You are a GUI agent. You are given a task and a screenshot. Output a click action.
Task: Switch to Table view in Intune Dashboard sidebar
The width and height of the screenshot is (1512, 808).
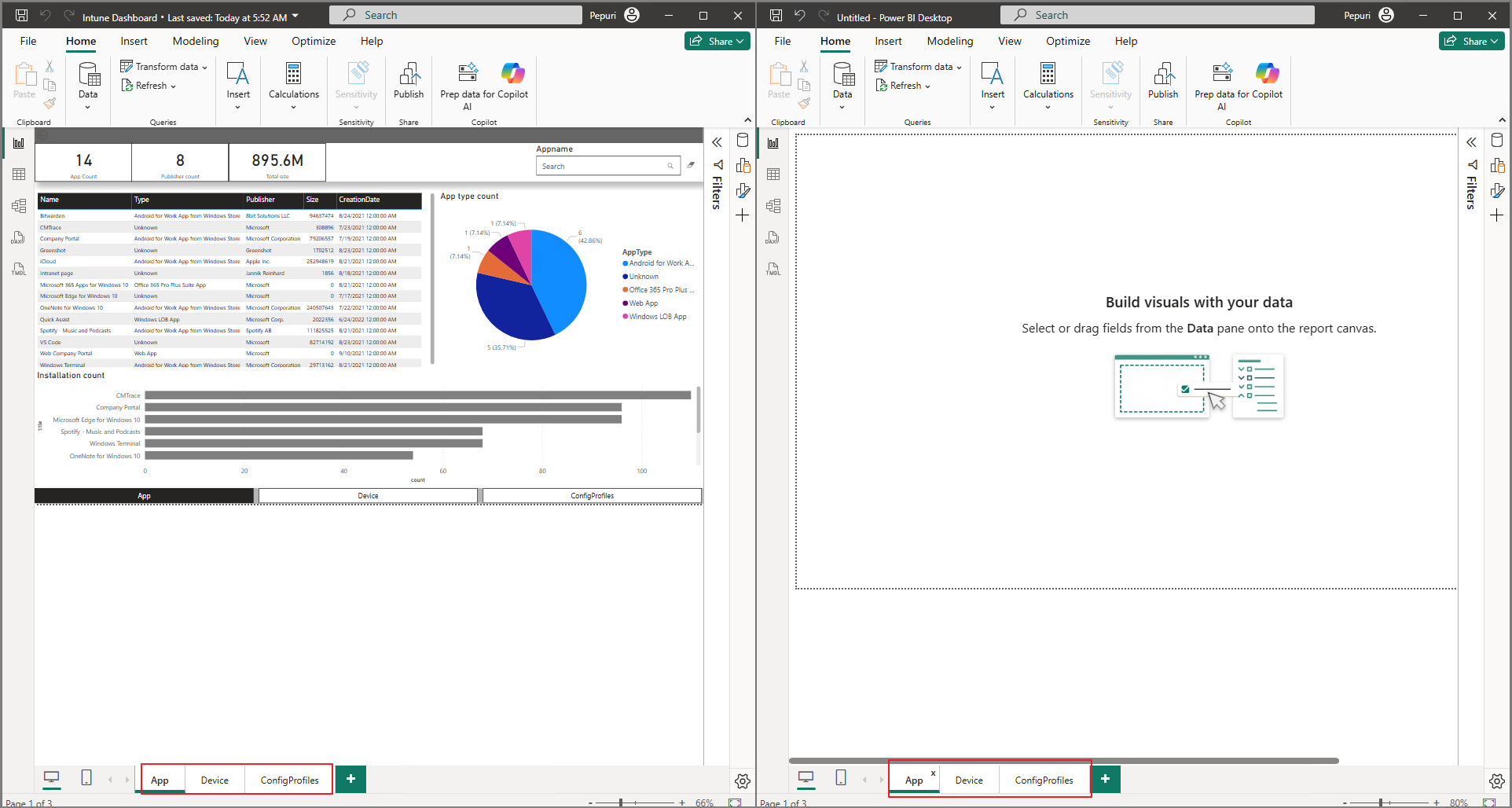(x=19, y=174)
